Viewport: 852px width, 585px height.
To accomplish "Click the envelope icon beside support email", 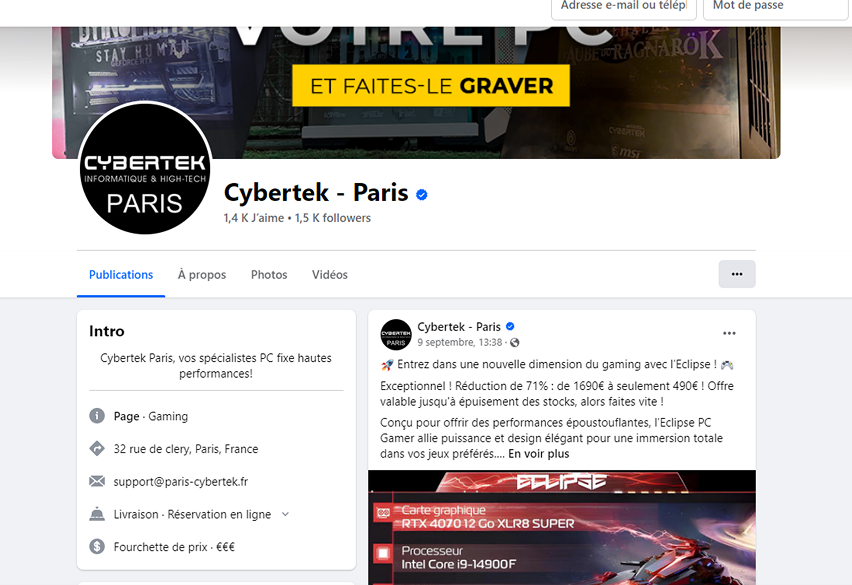I will tap(97, 481).
